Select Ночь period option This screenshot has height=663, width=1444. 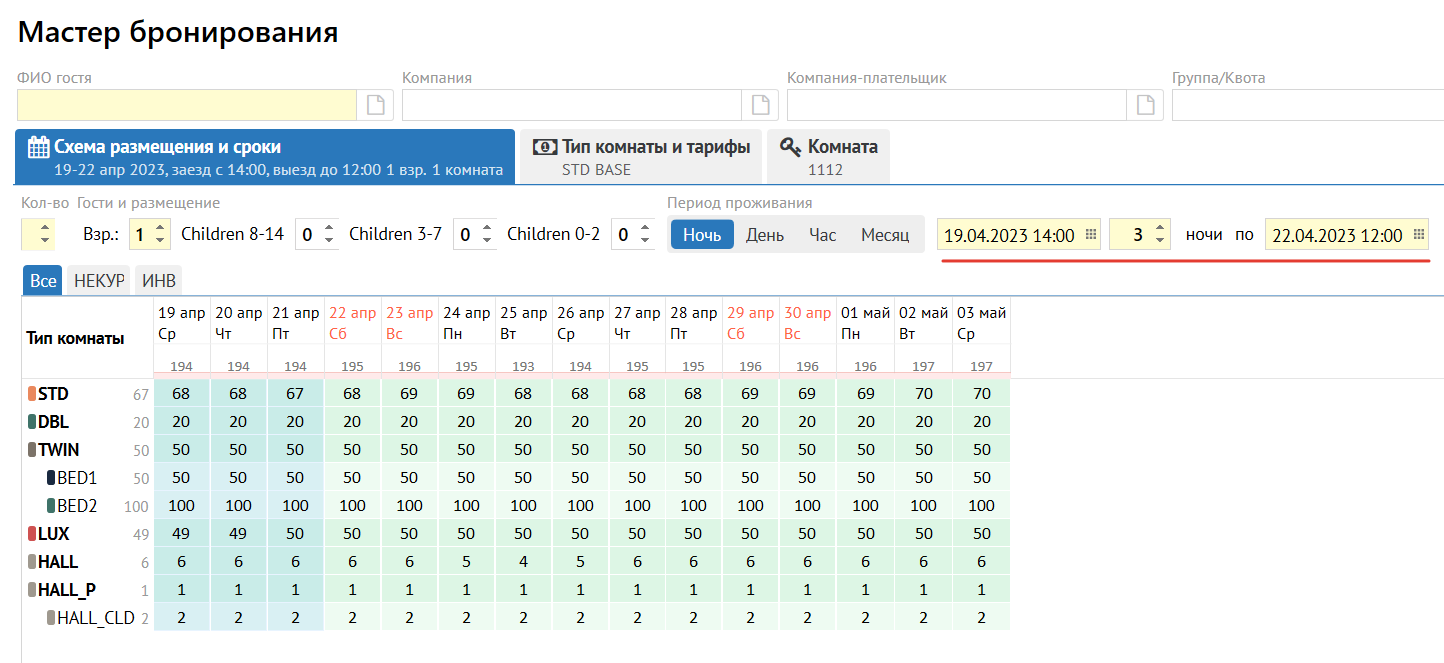[x=701, y=235]
